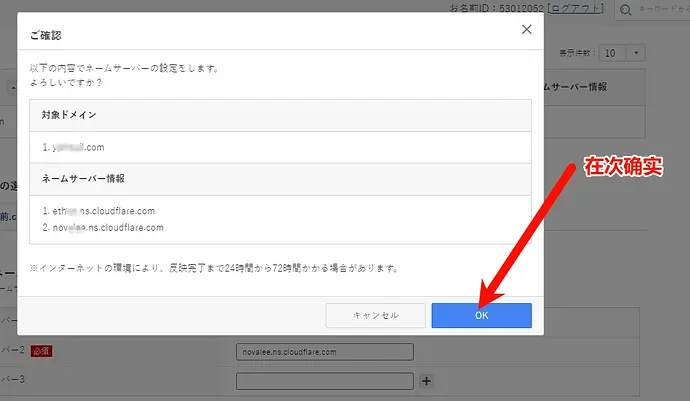Confirm nameserver settings with the OK button
Viewport: 690px width, 401px height.
click(481, 315)
